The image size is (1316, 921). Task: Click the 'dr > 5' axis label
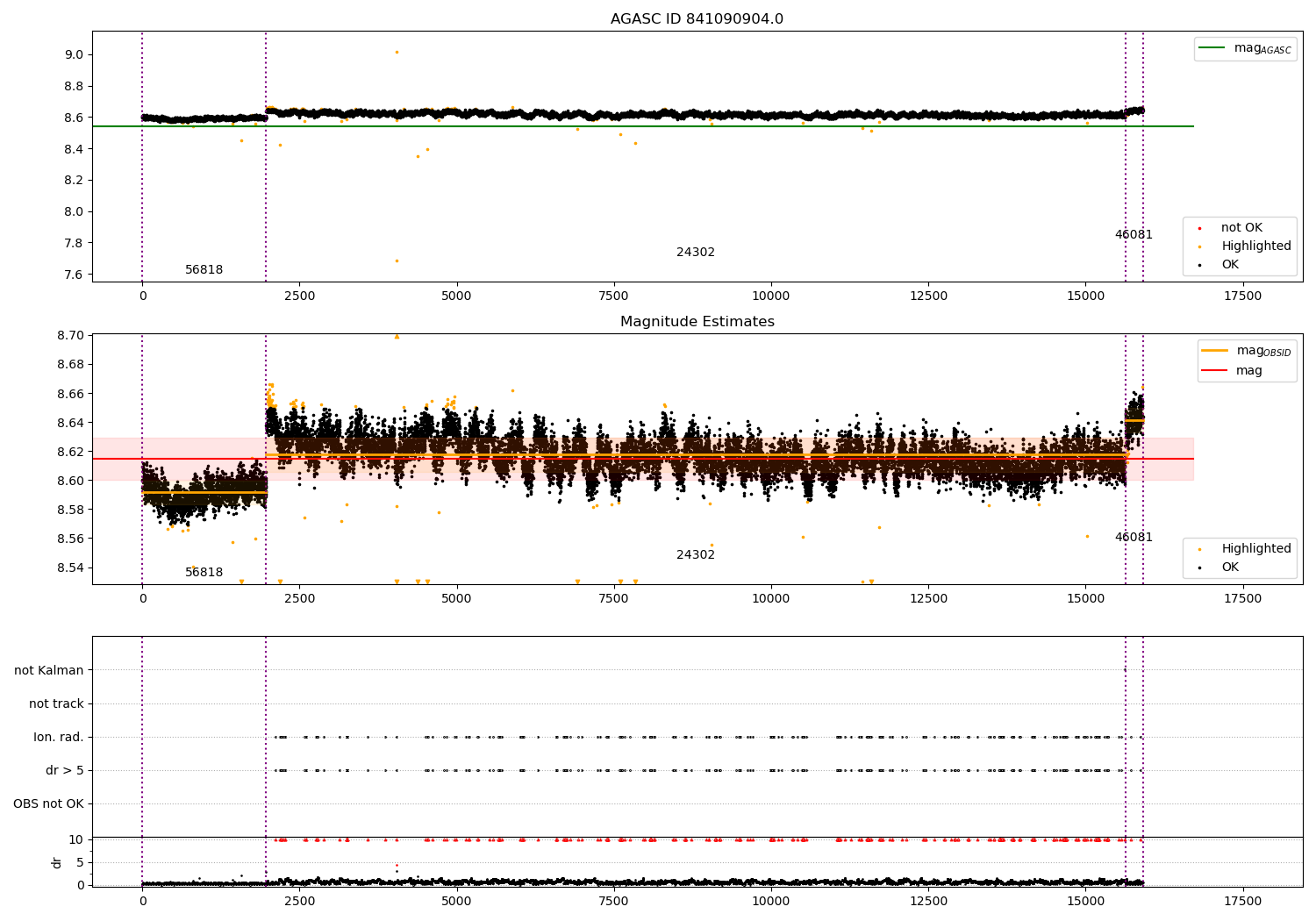coord(65,771)
